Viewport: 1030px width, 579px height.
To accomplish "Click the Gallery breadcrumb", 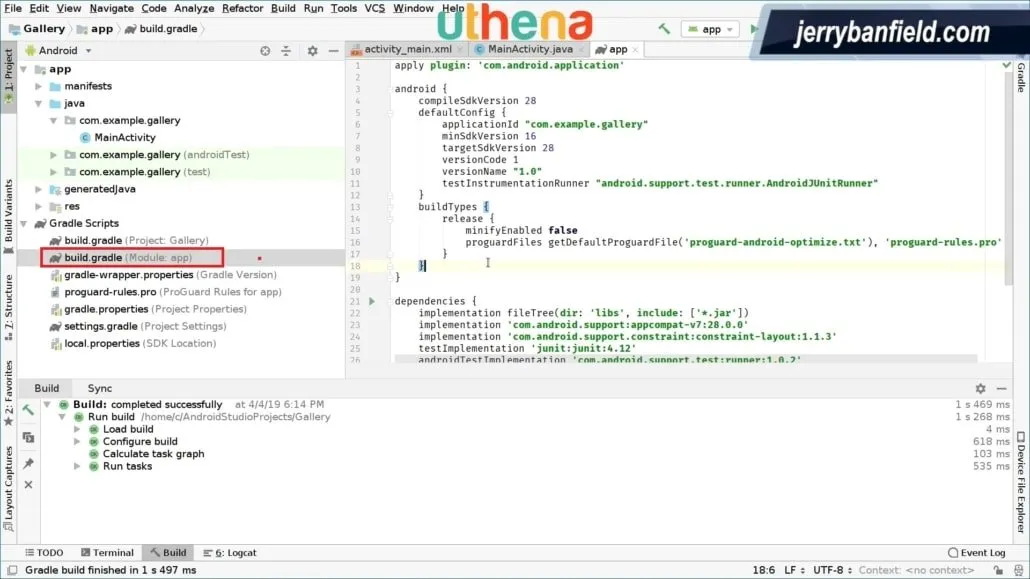I will (x=37, y=29).
